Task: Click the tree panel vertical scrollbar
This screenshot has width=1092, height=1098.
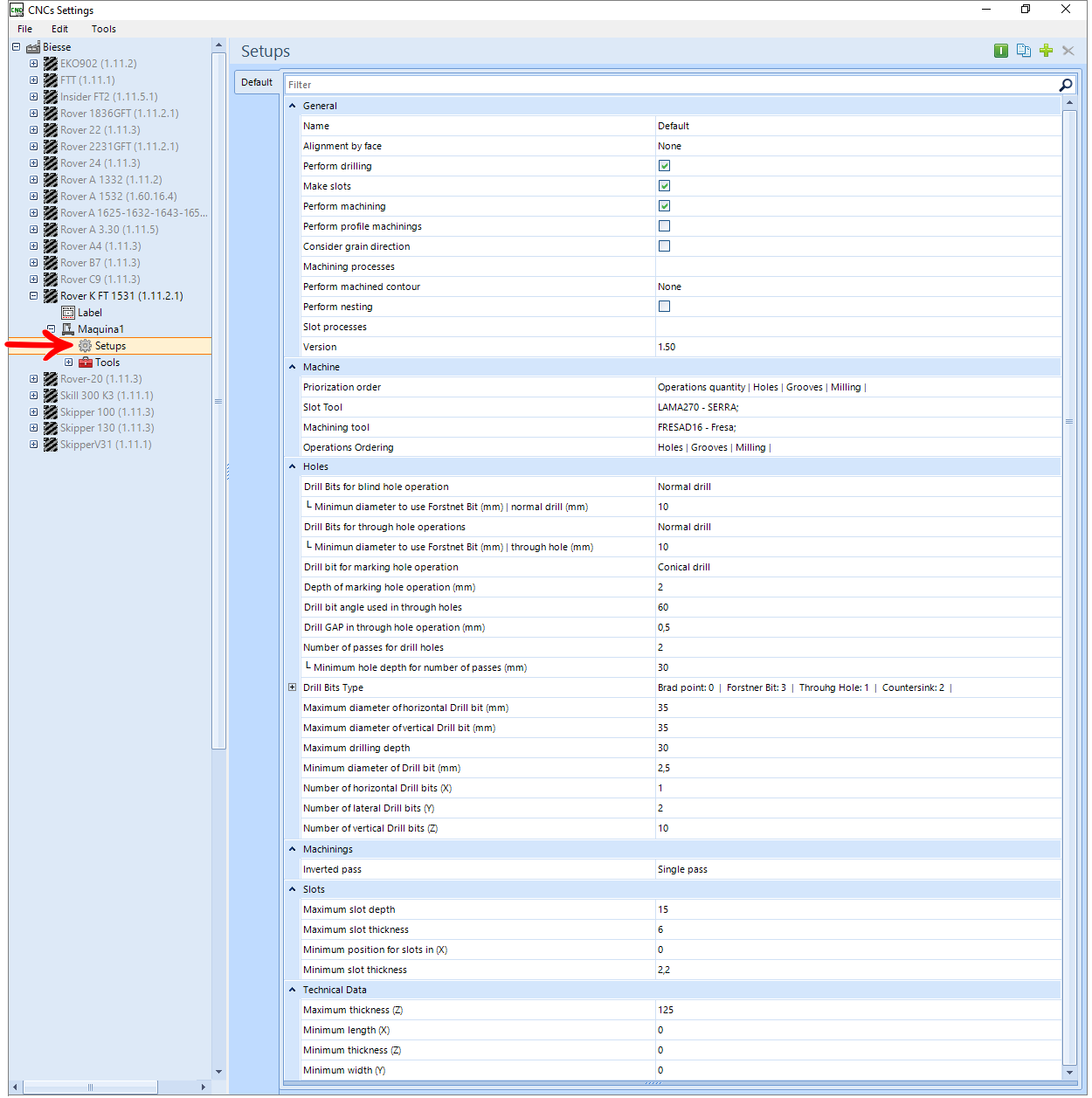Action: pyautogui.click(x=218, y=402)
